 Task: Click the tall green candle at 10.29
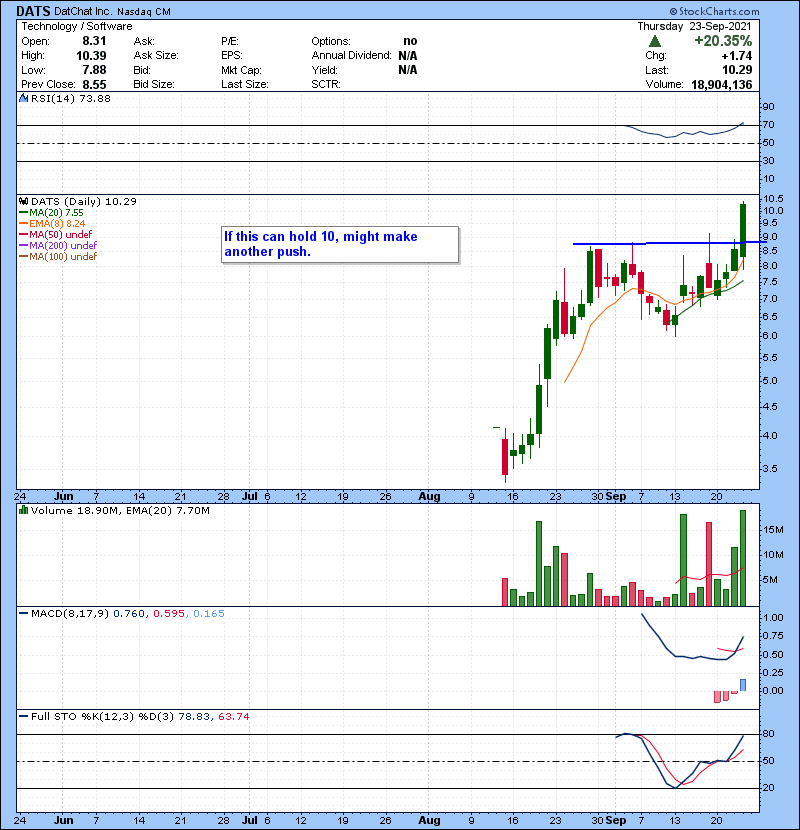click(x=743, y=230)
